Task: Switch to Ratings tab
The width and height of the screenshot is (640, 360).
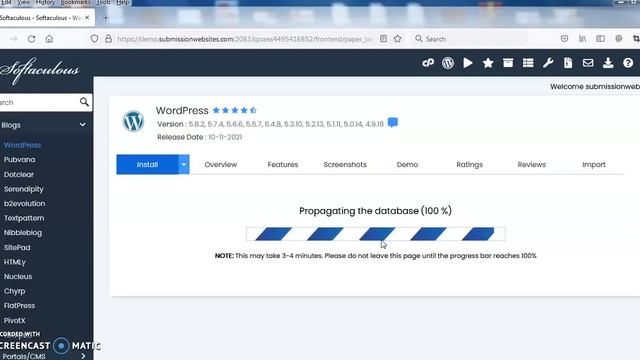Action: point(469,164)
